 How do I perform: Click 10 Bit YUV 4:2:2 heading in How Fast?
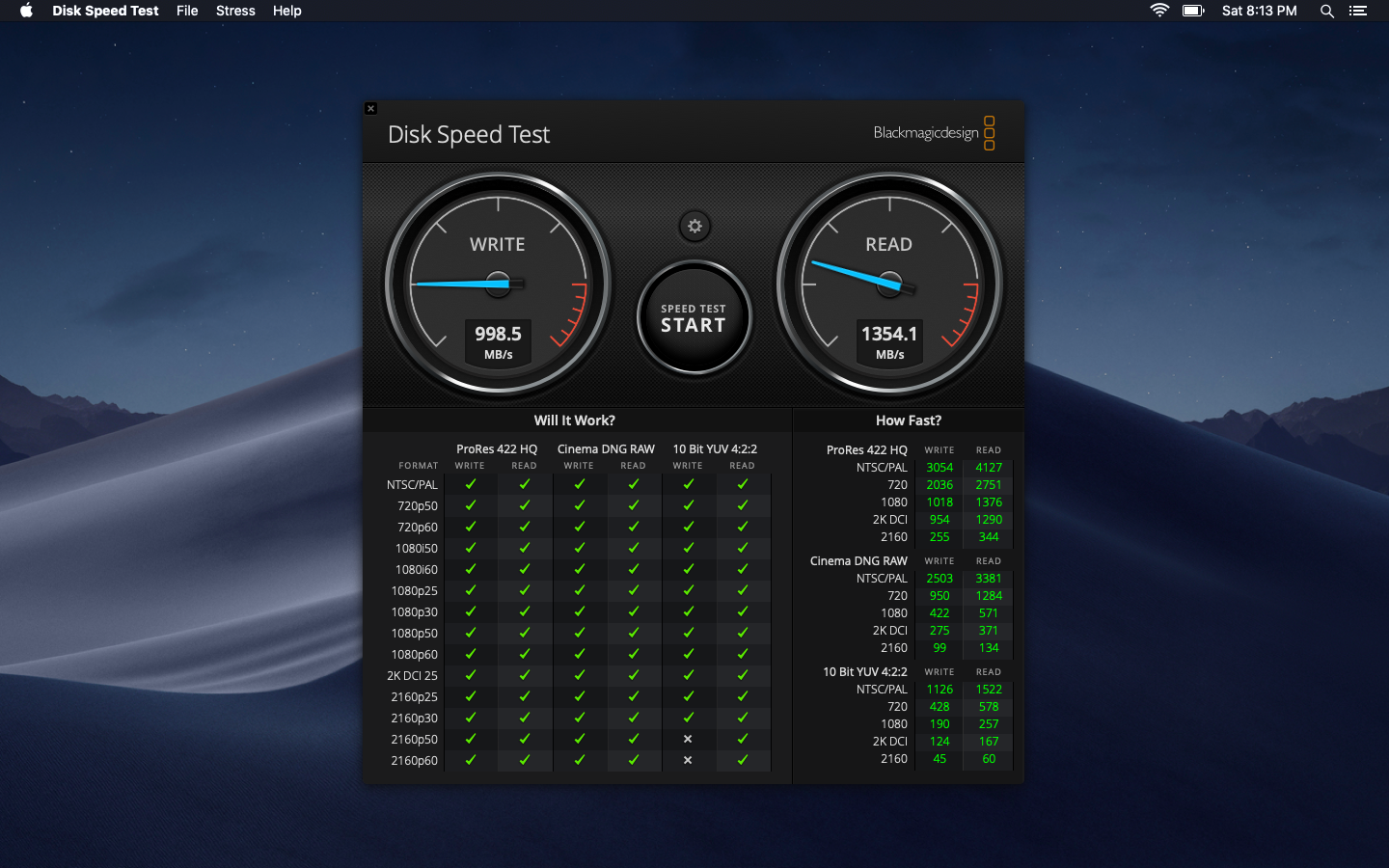click(865, 672)
